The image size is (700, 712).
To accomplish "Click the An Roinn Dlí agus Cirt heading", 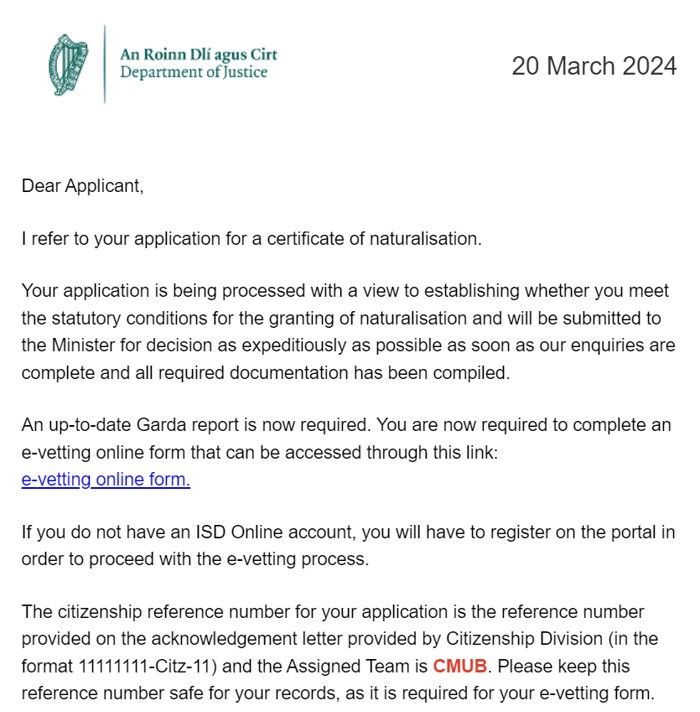I will pos(198,54).
